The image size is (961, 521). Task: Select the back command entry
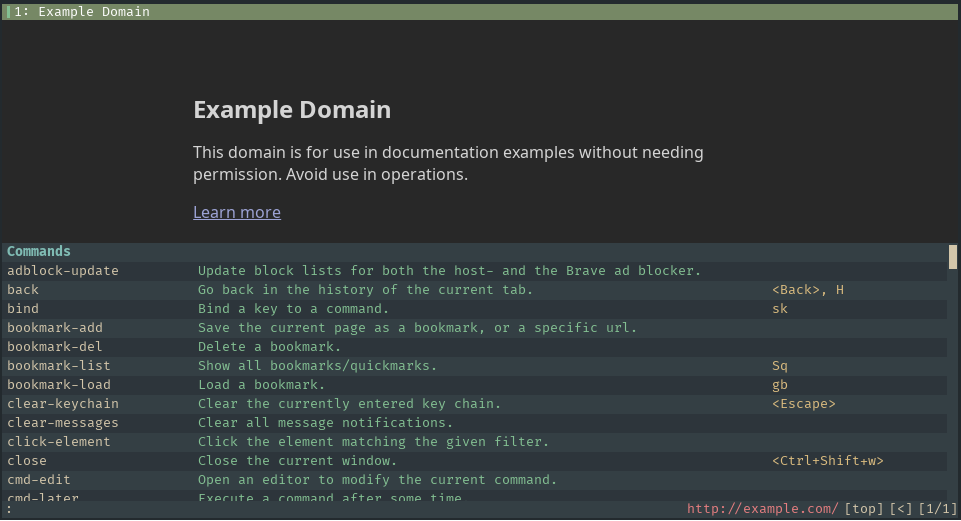pos(23,290)
